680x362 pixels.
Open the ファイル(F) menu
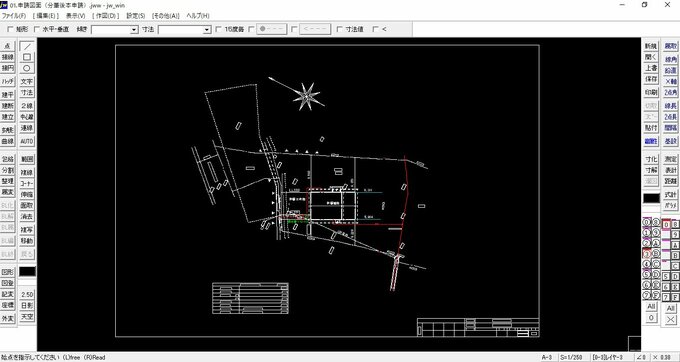pyautogui.click(x=13, y=16)
